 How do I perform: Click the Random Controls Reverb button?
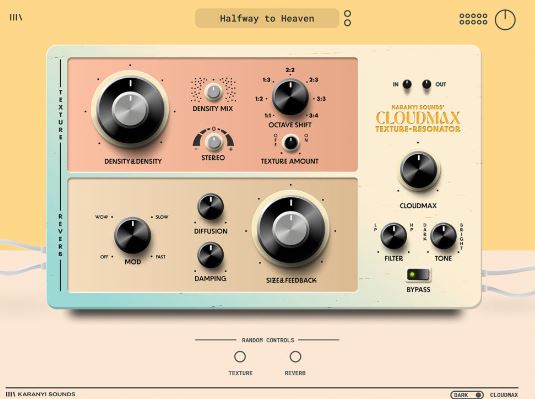[295, 357]
